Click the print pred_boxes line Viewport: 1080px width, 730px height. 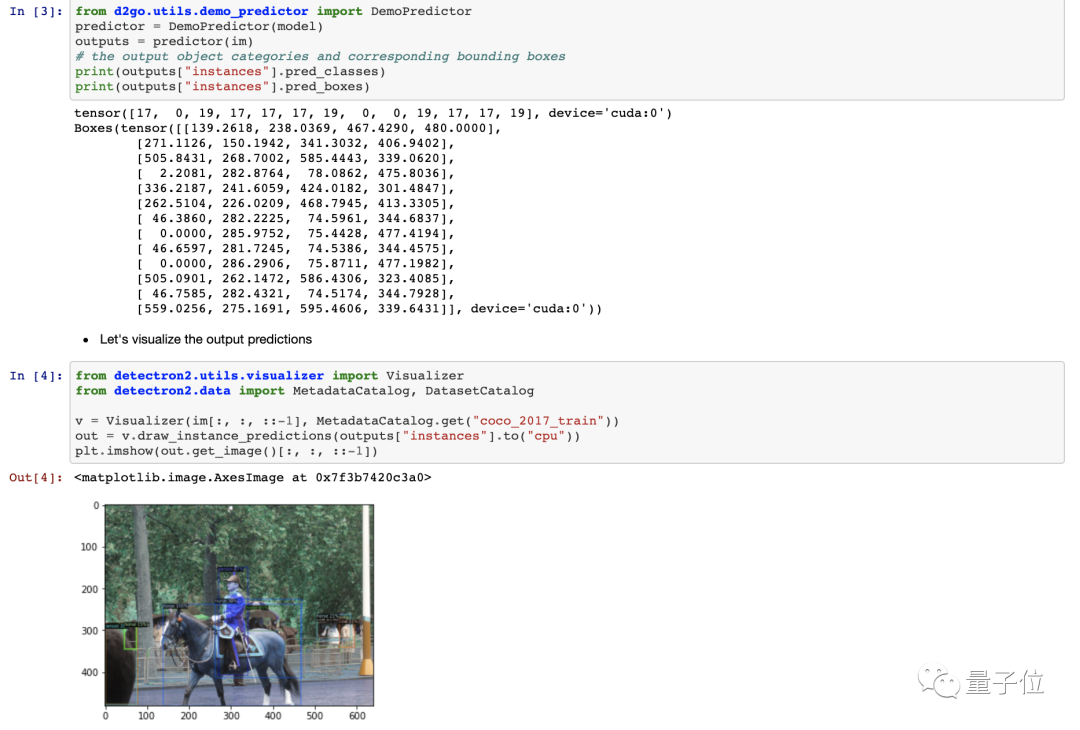tap(222, 87)
